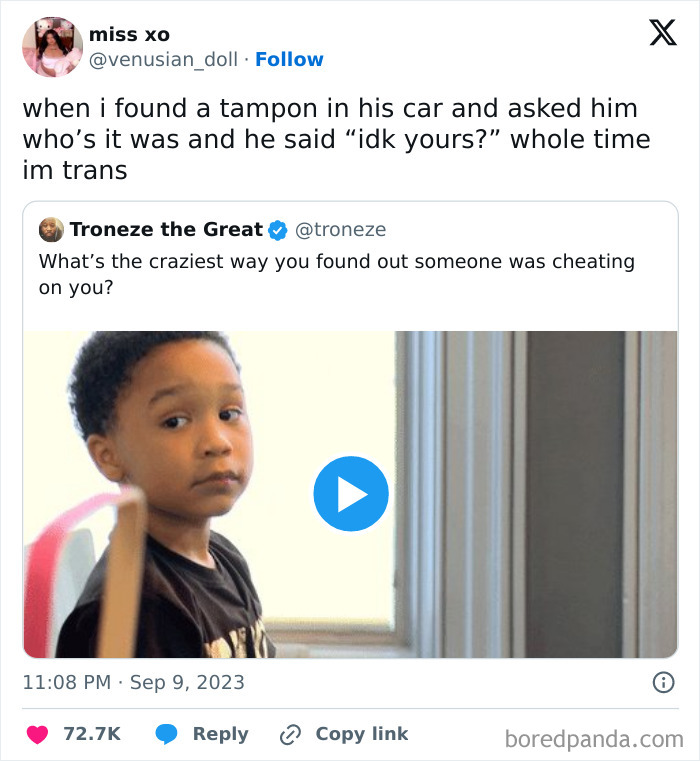The width and height of the screenshot is (700, 761).
Task: Like the tweet with heart icon
Action: tap(37, 734)
